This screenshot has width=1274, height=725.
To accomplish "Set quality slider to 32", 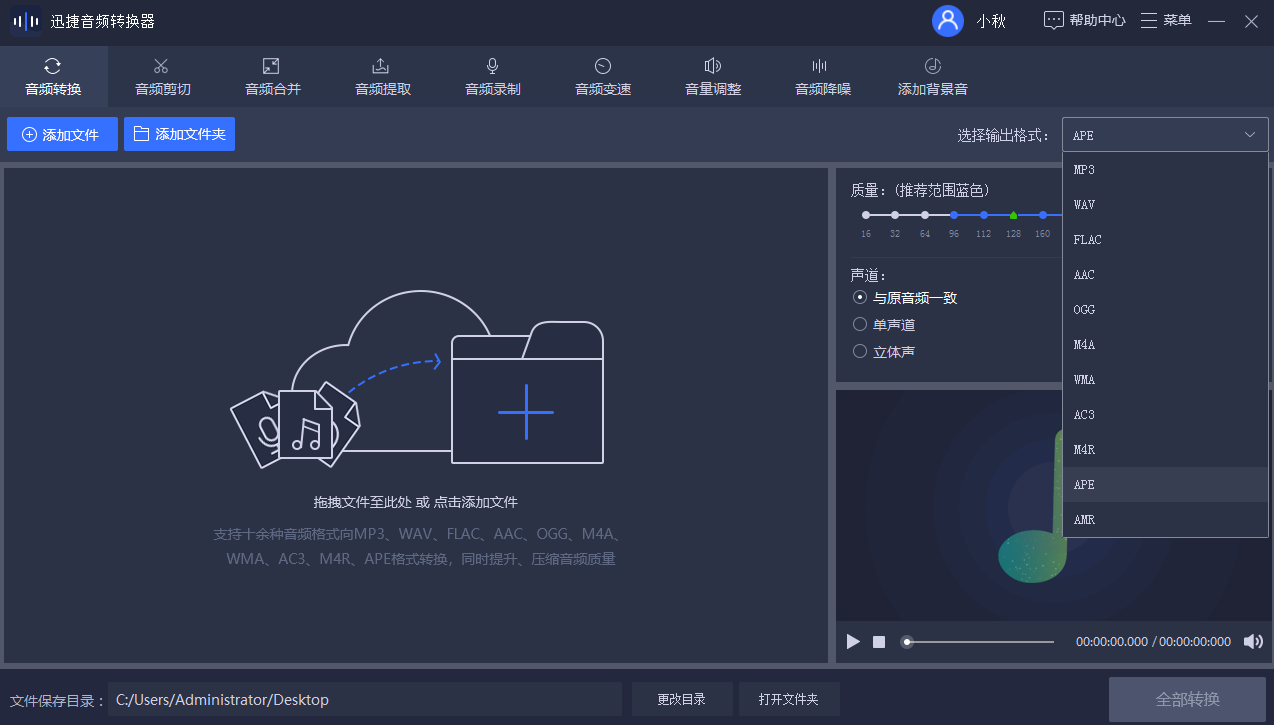I will tap(895, 215).
